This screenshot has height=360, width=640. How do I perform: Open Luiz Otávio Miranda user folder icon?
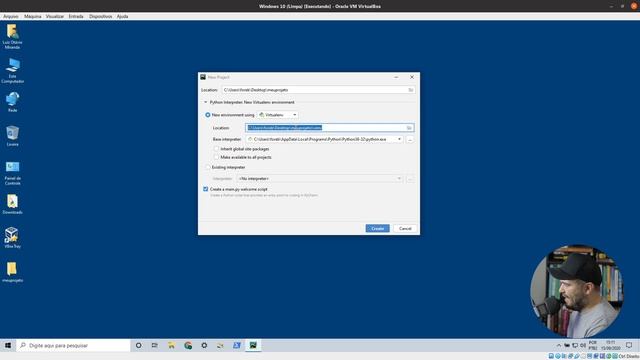point(12,37)
